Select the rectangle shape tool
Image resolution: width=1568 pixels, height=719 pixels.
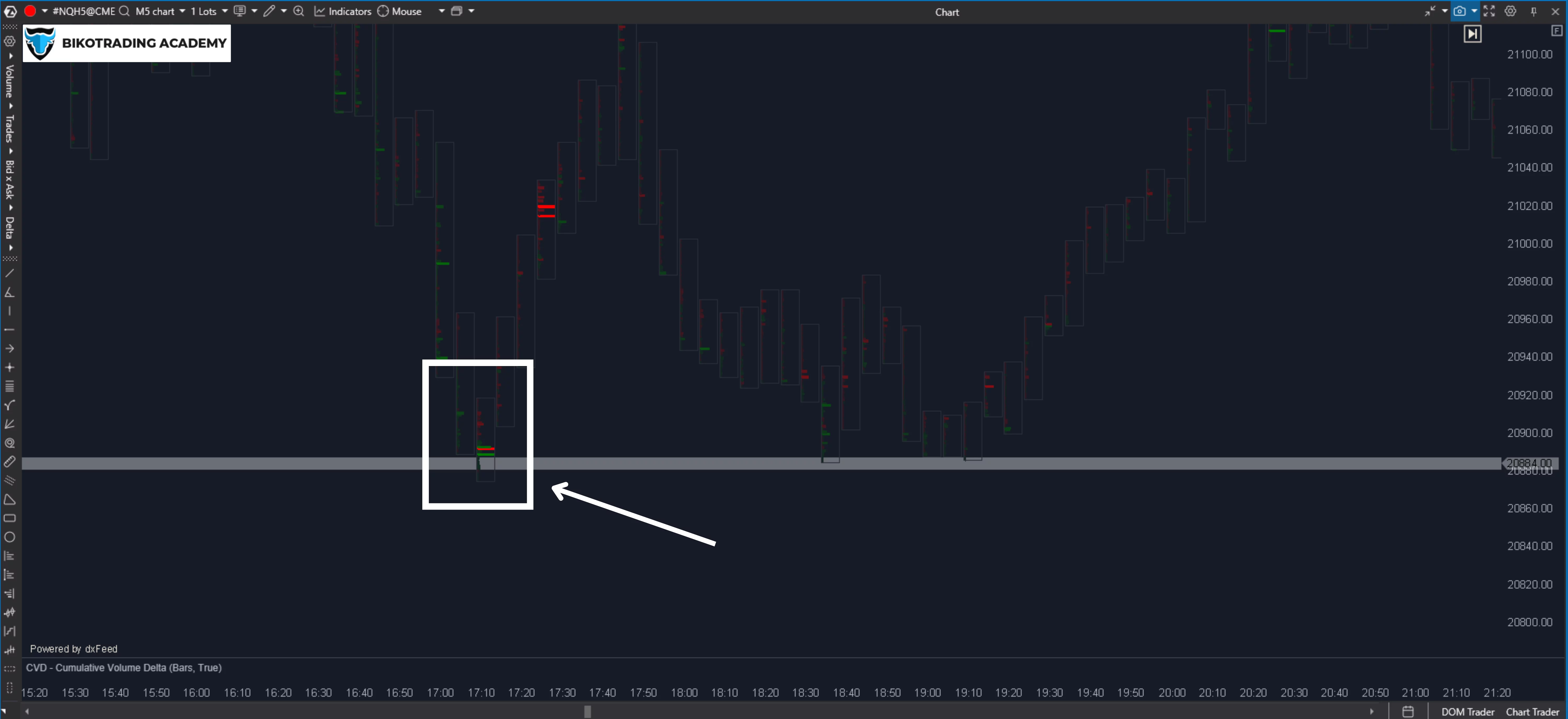(x=10, y=519)
